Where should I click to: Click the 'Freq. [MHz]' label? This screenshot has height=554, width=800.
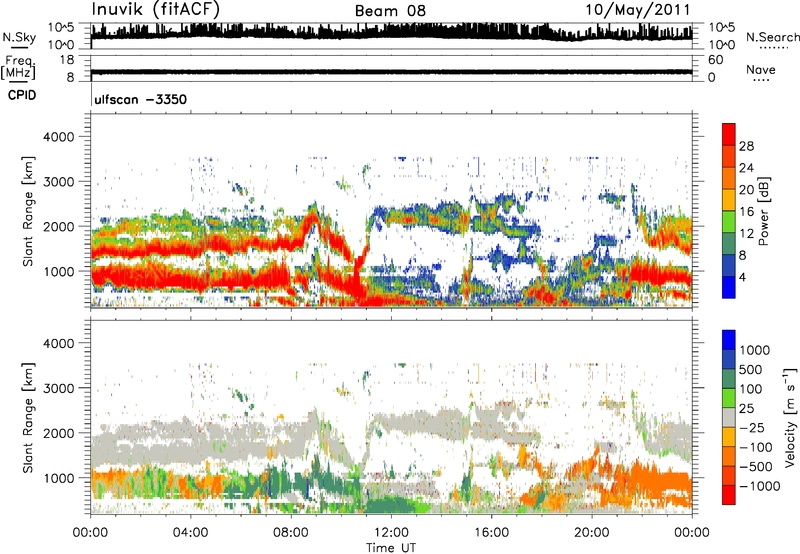(x=18, y=68)
